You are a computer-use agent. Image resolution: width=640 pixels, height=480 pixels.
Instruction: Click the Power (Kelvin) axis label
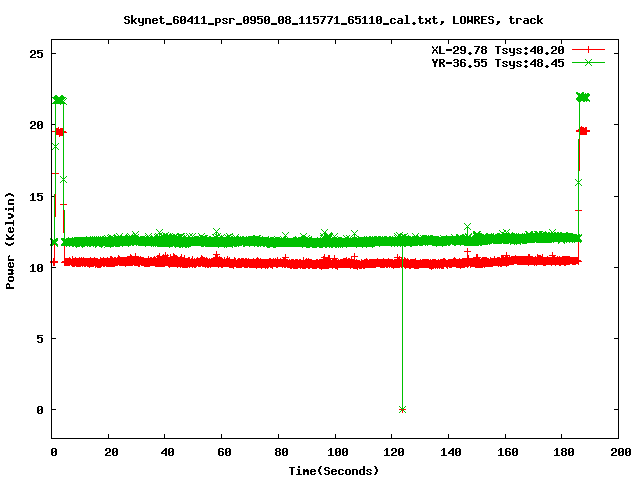(10, 241)
